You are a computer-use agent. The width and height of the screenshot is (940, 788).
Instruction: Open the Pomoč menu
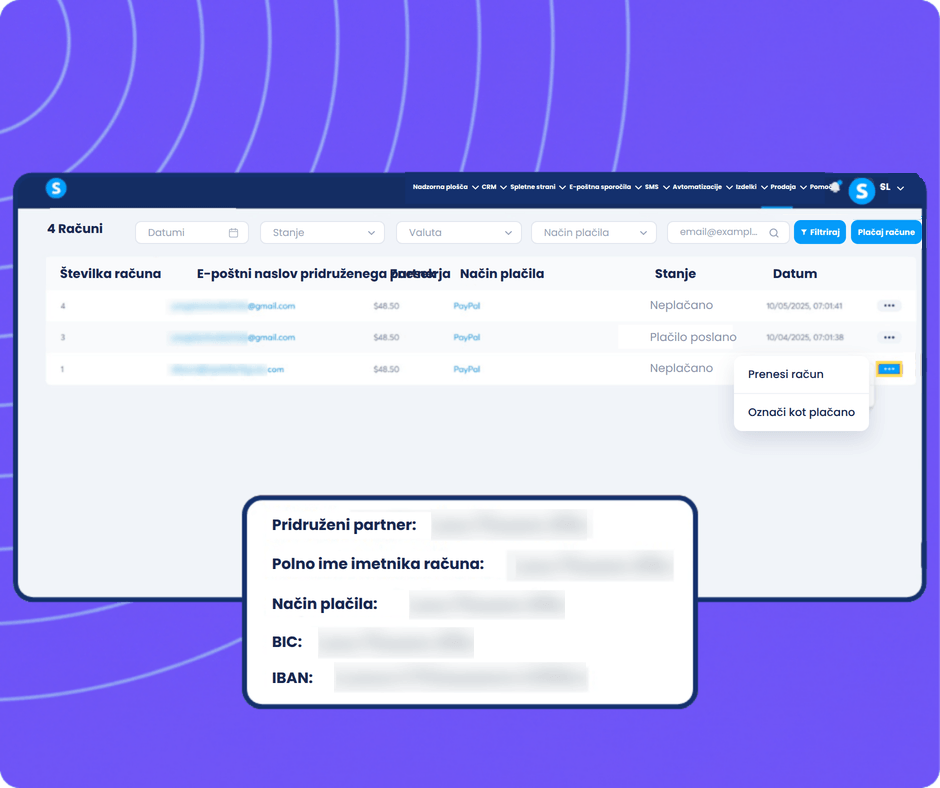point(819,187)
